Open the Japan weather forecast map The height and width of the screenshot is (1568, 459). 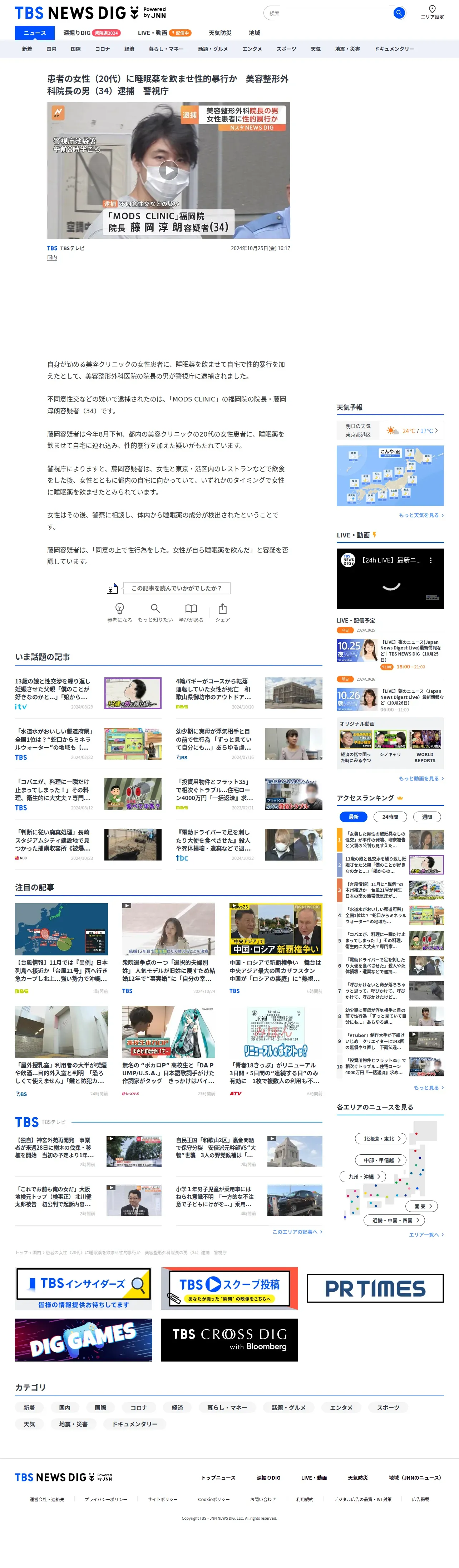[390, 476]
